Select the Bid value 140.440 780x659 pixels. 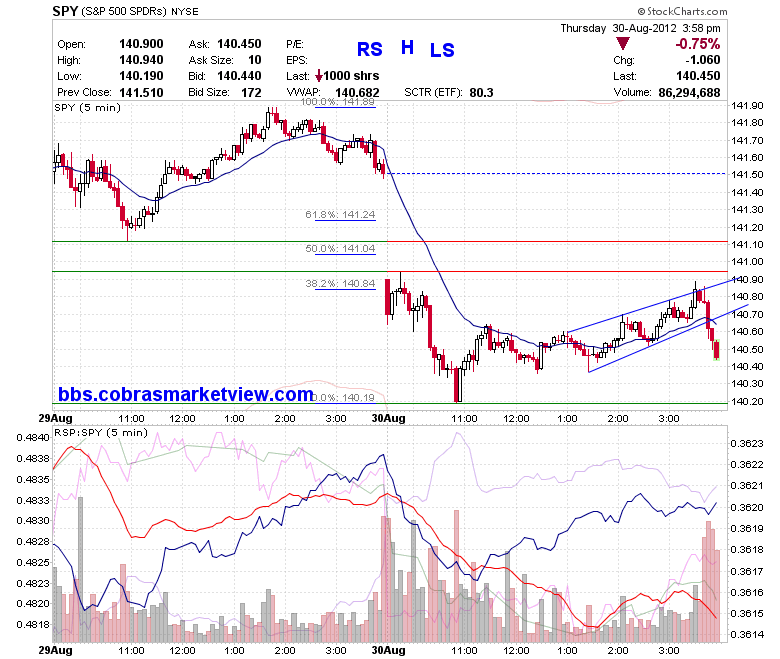click(239, 76)
